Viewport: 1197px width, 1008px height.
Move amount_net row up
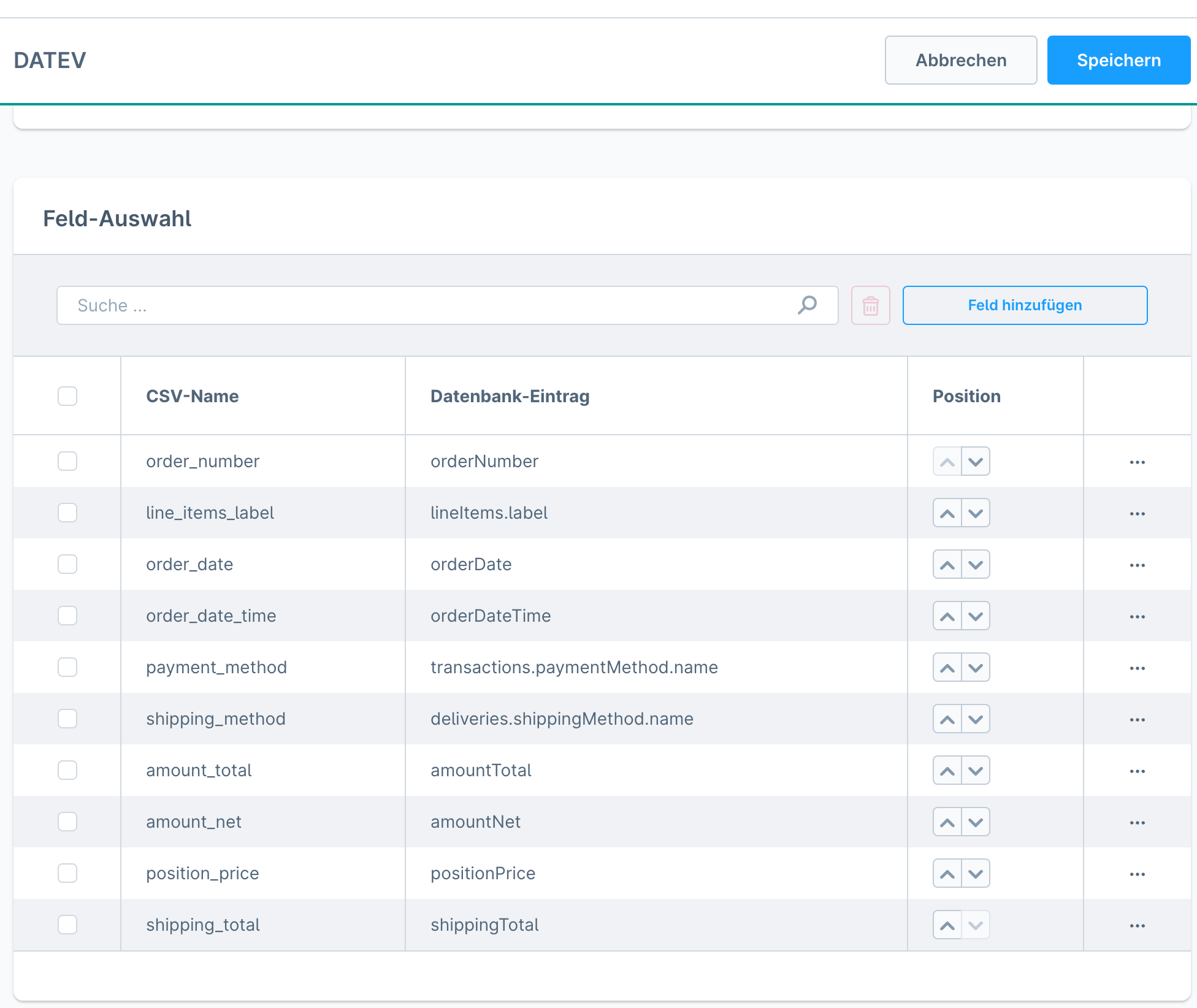[947, 822]
